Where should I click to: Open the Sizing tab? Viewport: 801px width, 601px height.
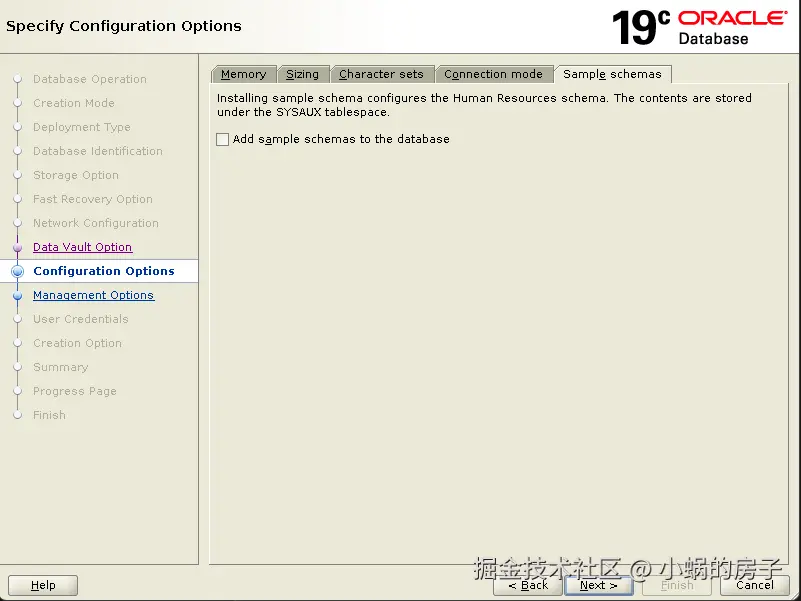coord(302,74)
